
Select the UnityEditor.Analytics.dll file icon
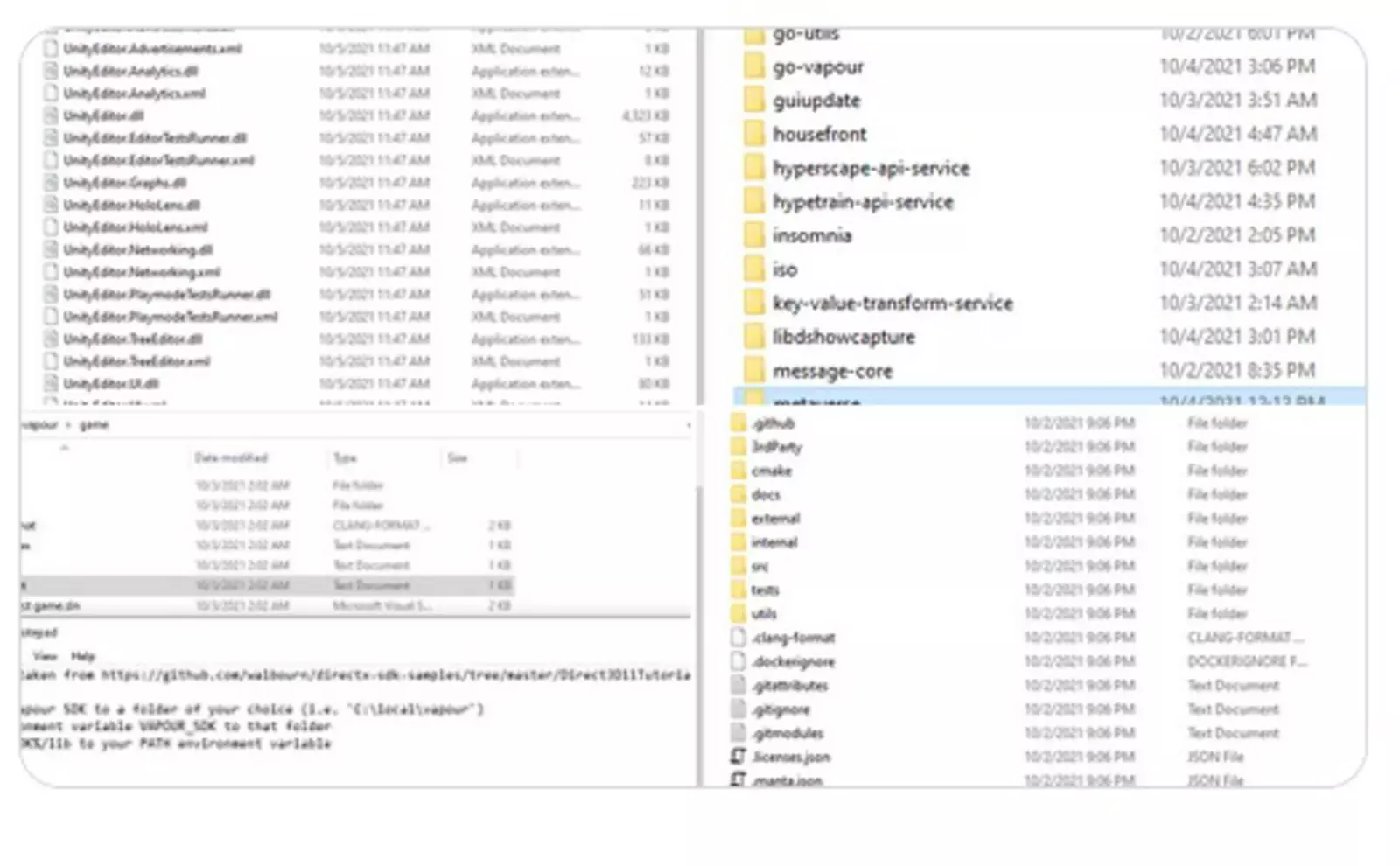[52, 71]
